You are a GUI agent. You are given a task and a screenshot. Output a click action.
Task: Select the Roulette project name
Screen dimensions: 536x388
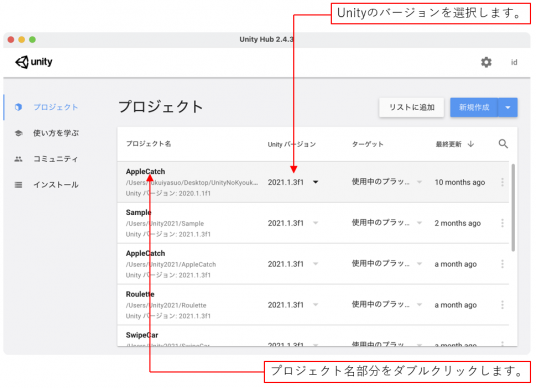(x=140, y=294)
